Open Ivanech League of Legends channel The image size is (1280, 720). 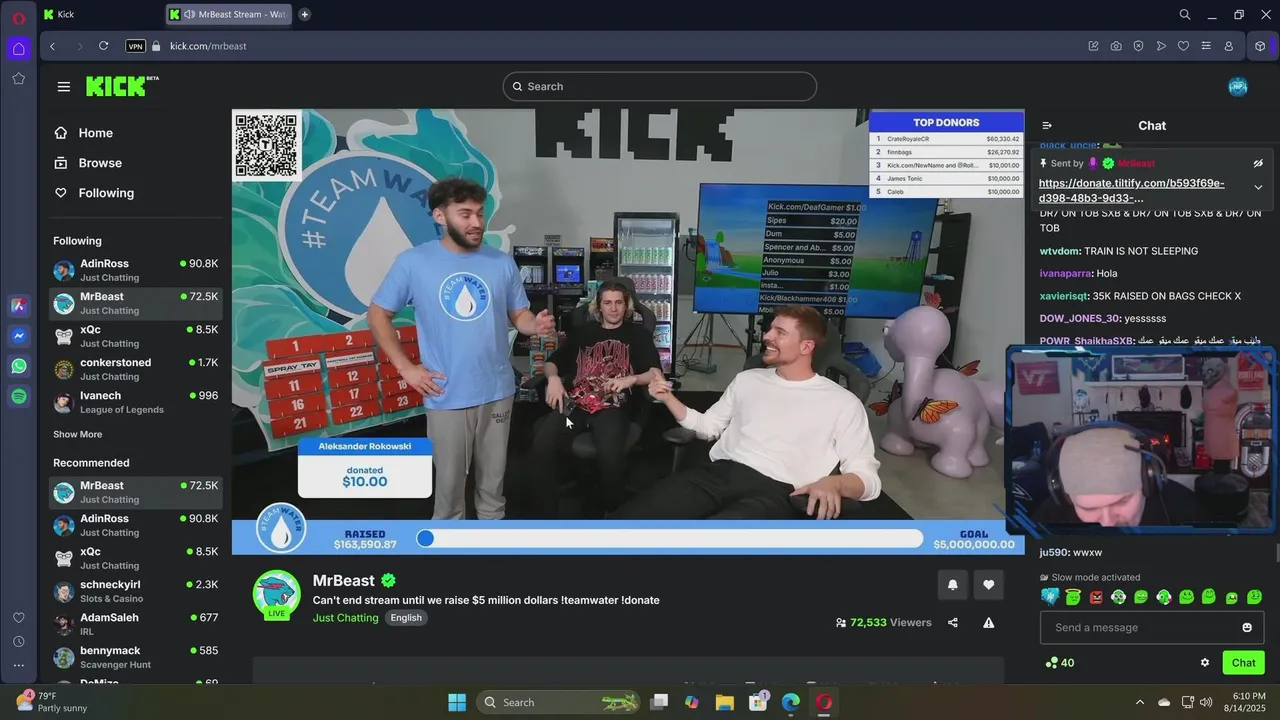tap(135, 402)
